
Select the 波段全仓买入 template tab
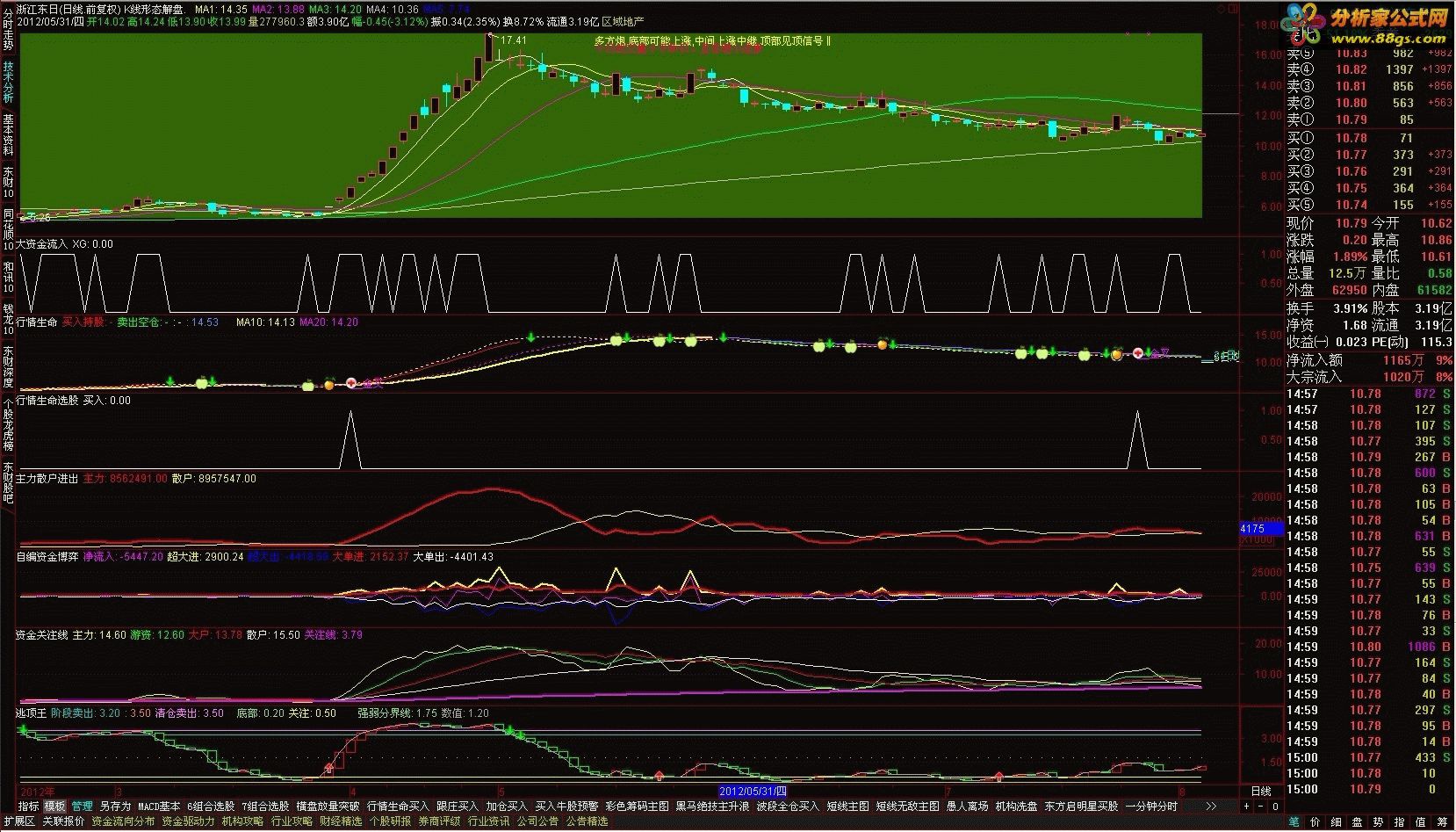[x=788, y=806]
